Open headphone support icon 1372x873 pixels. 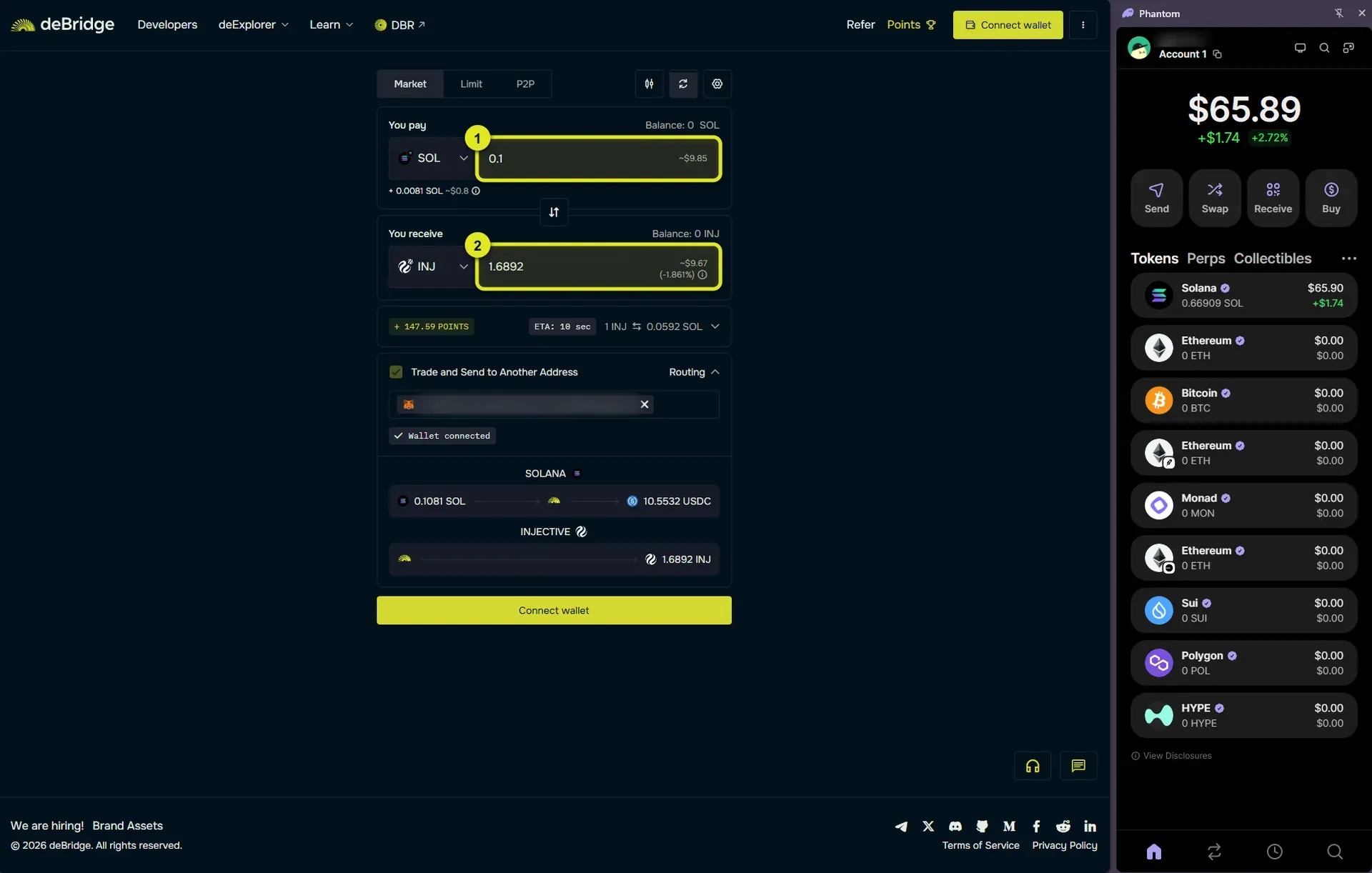[1033, 766]
